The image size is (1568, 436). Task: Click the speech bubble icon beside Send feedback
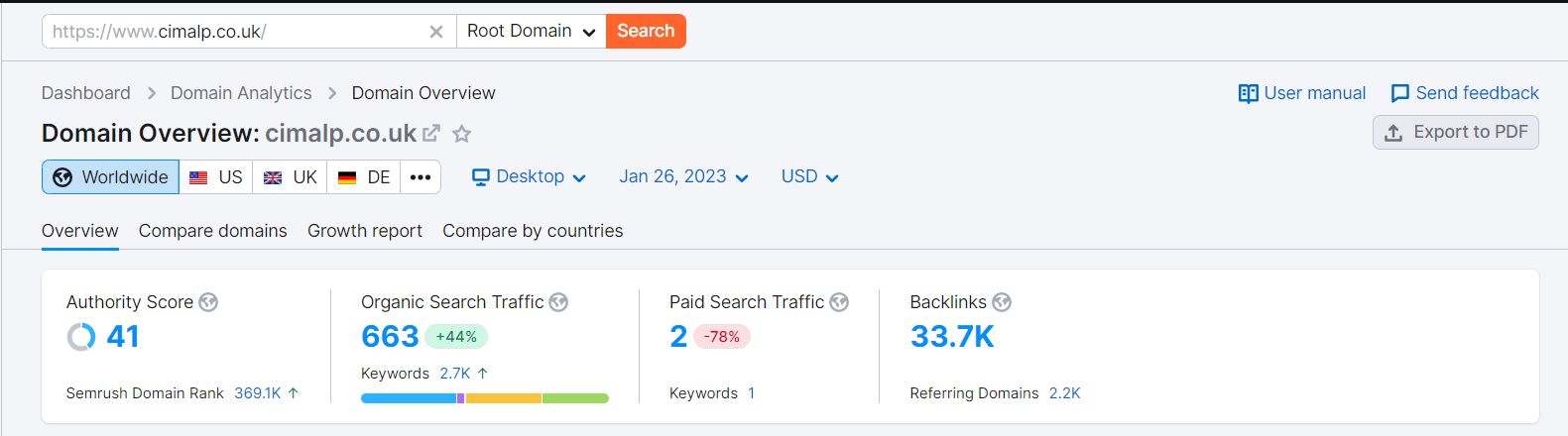coord(1400,93)
